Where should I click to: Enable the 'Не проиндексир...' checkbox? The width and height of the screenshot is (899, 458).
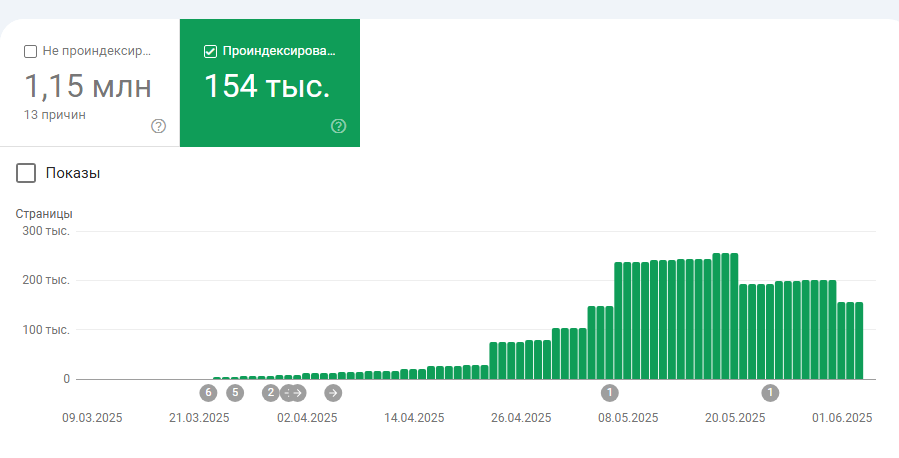click(x=30, y=52)
